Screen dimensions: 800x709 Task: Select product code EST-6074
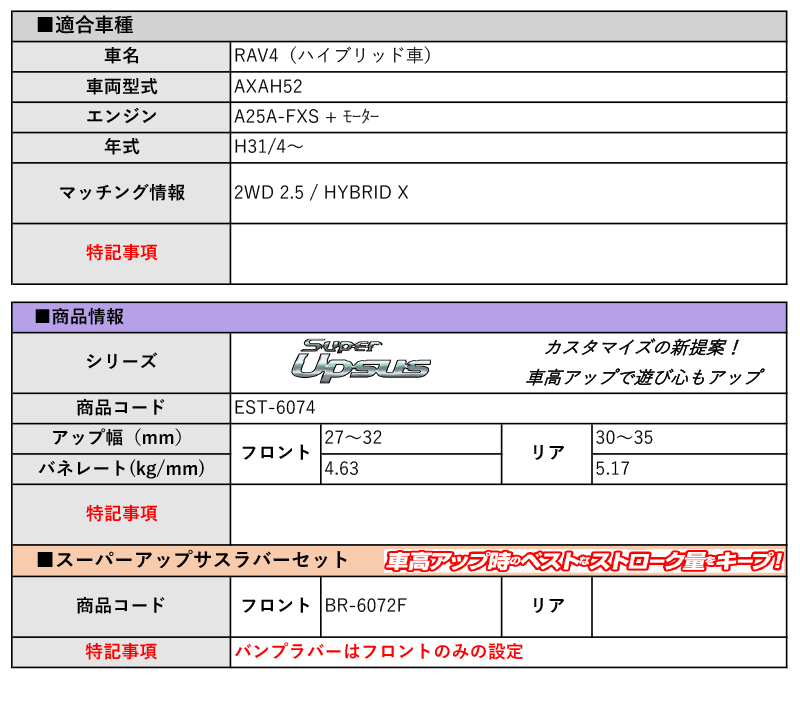275,407
